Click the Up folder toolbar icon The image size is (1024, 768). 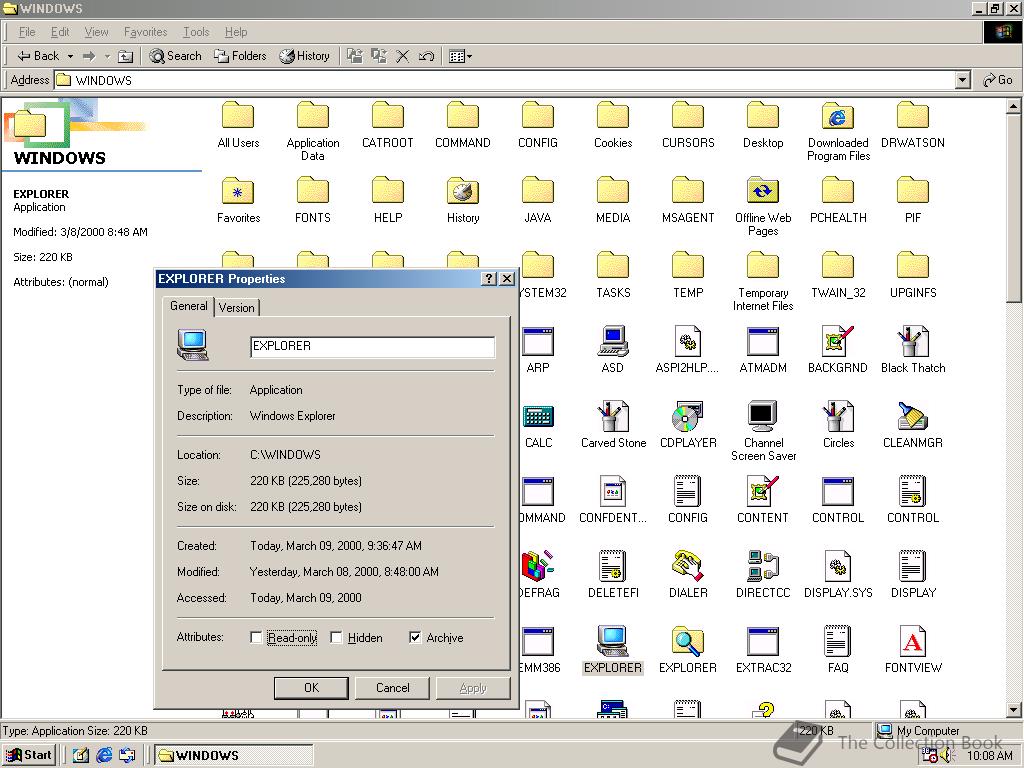point(125,56)
